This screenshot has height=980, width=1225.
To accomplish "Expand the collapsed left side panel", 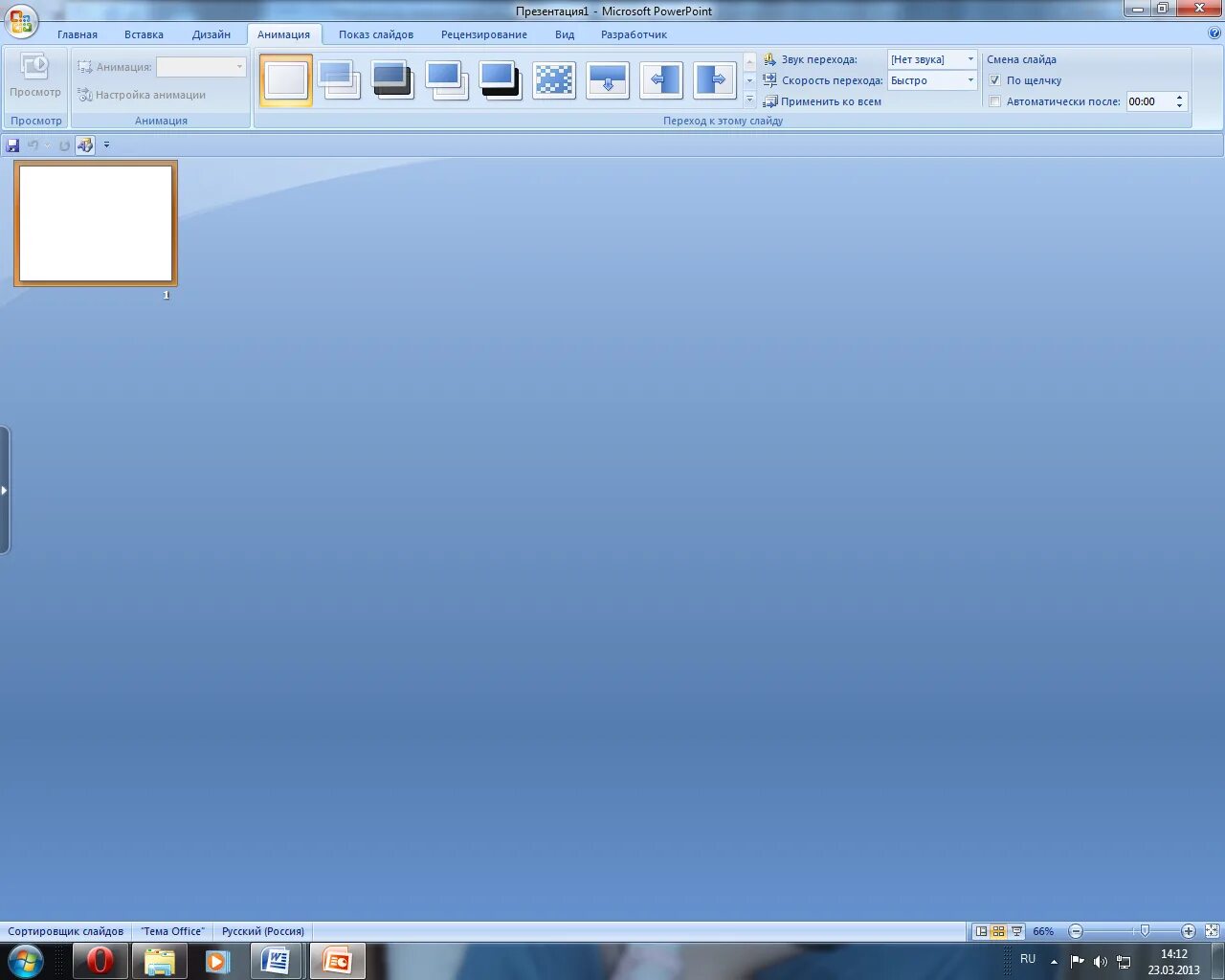I will [5, 490].
